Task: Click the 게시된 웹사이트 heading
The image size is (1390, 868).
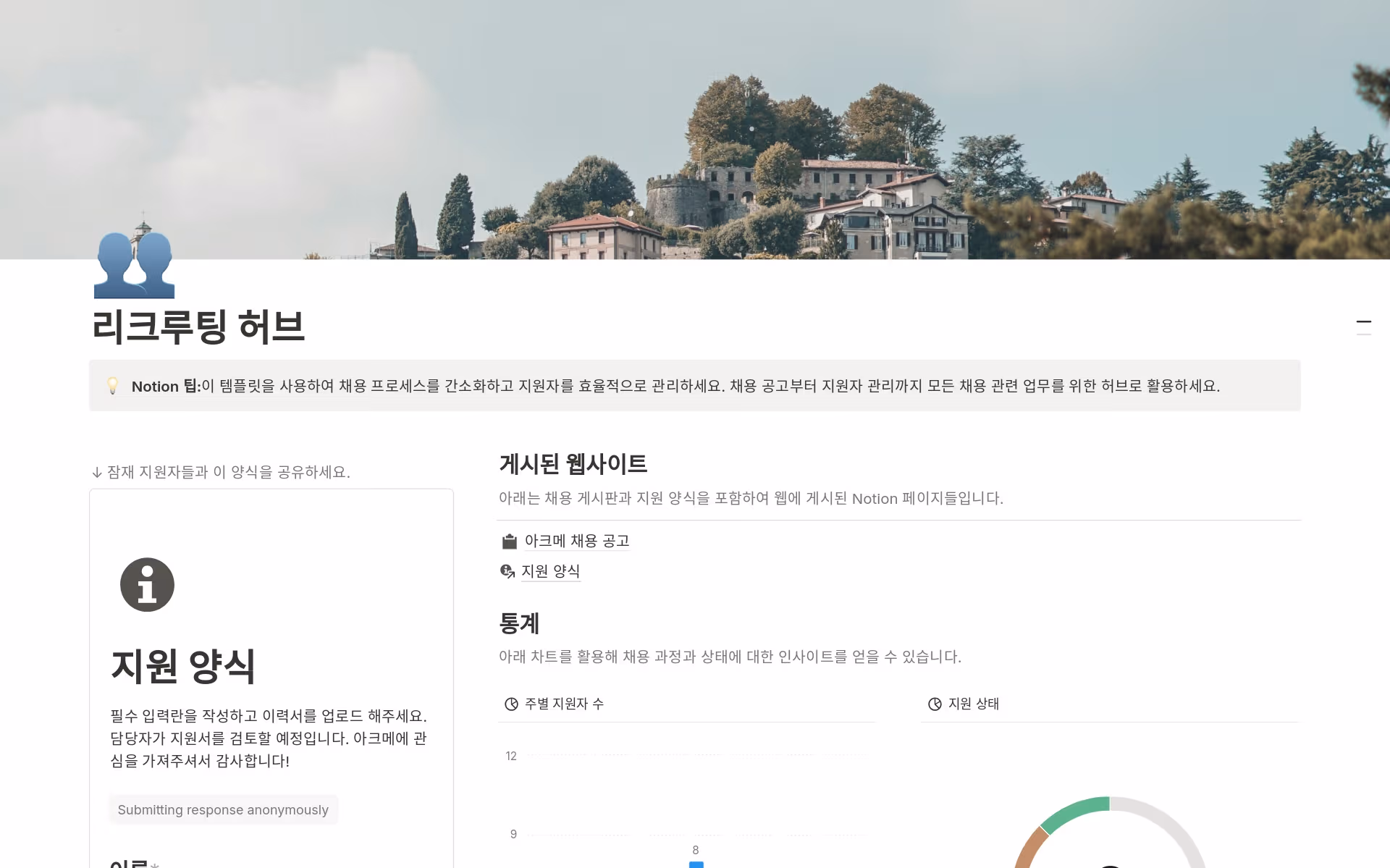Action: coord(573,464)
